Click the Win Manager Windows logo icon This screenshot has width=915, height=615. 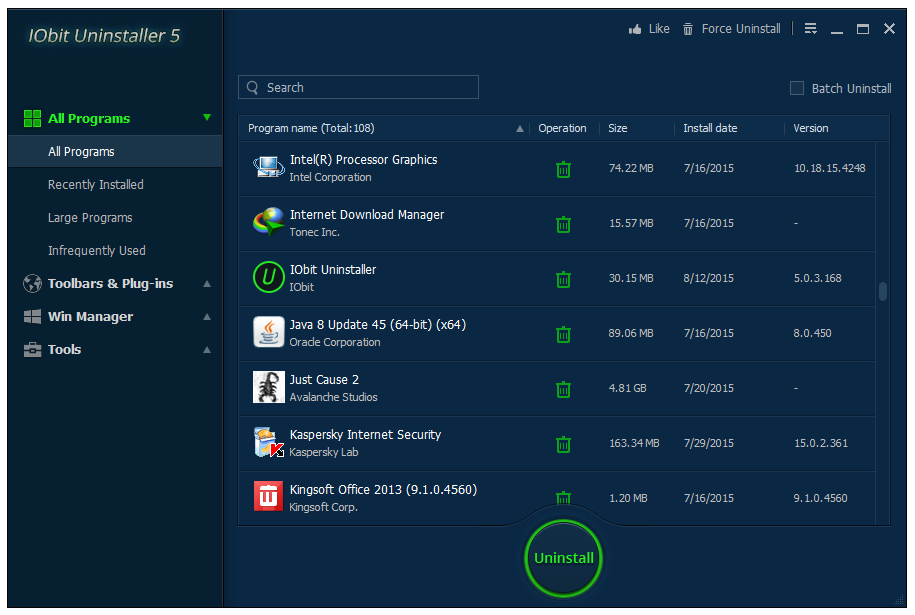(32, 317)
